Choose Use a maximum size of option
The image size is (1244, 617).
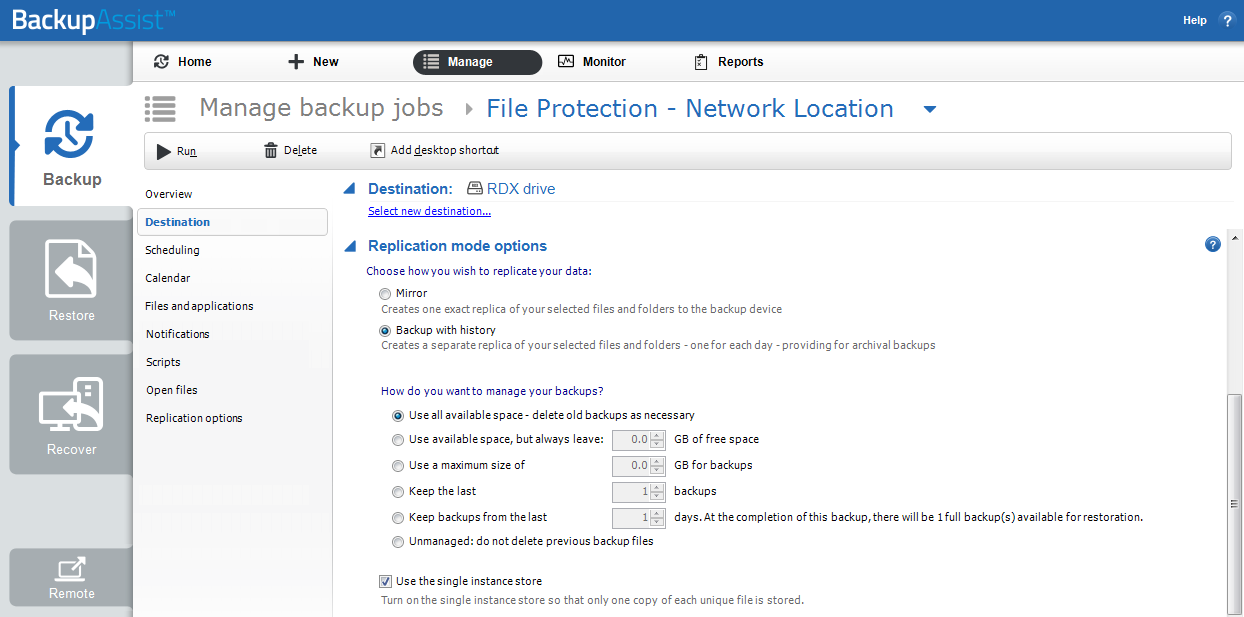pos(398,465)
